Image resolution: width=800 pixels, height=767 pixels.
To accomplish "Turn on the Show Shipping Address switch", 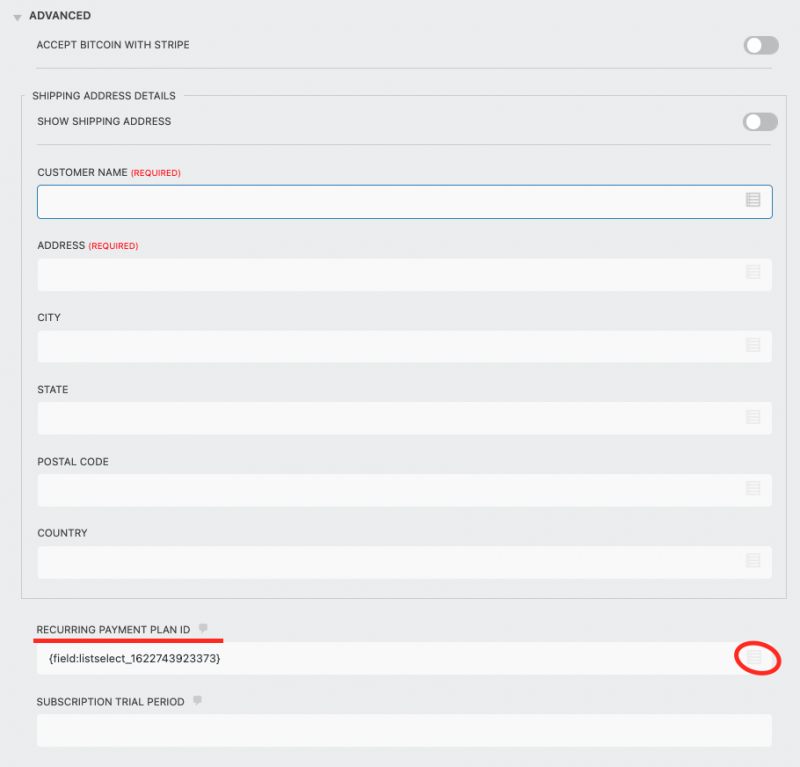I will pos(760,121).
